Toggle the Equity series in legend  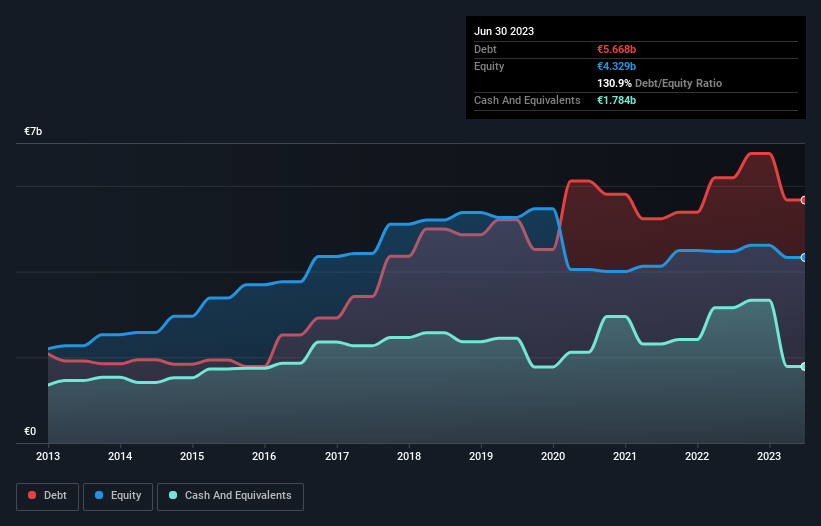[x=118, y=496]
